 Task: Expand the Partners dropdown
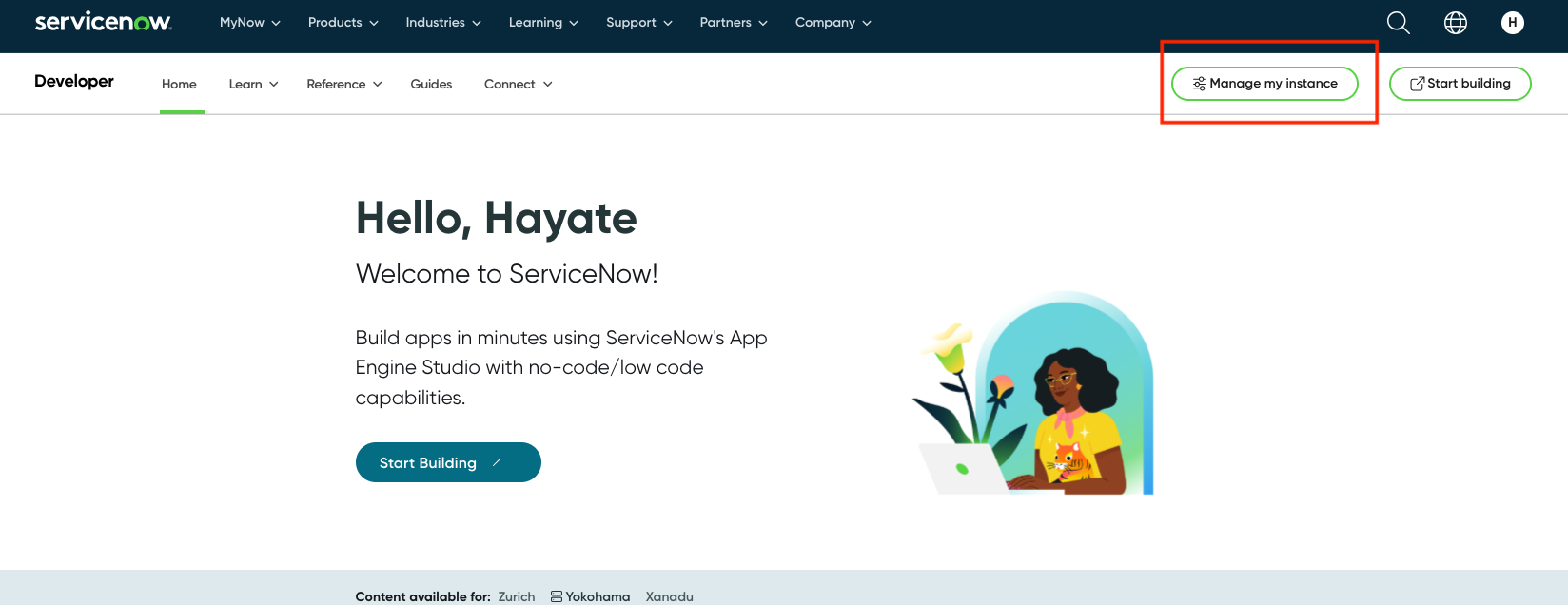pos(734,23)
